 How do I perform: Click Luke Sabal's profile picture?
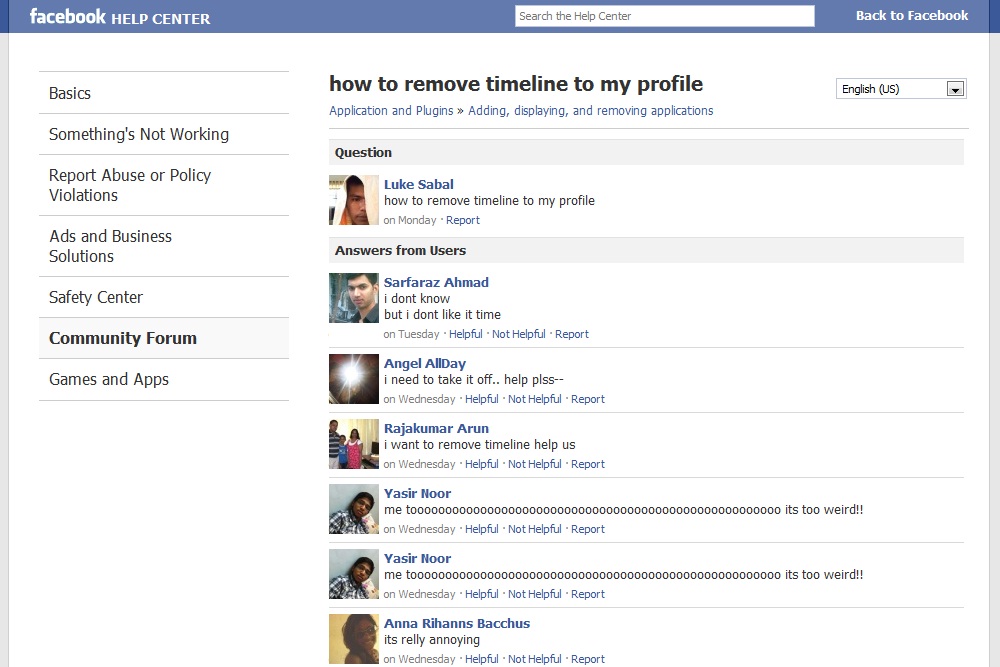coord(354,200)
